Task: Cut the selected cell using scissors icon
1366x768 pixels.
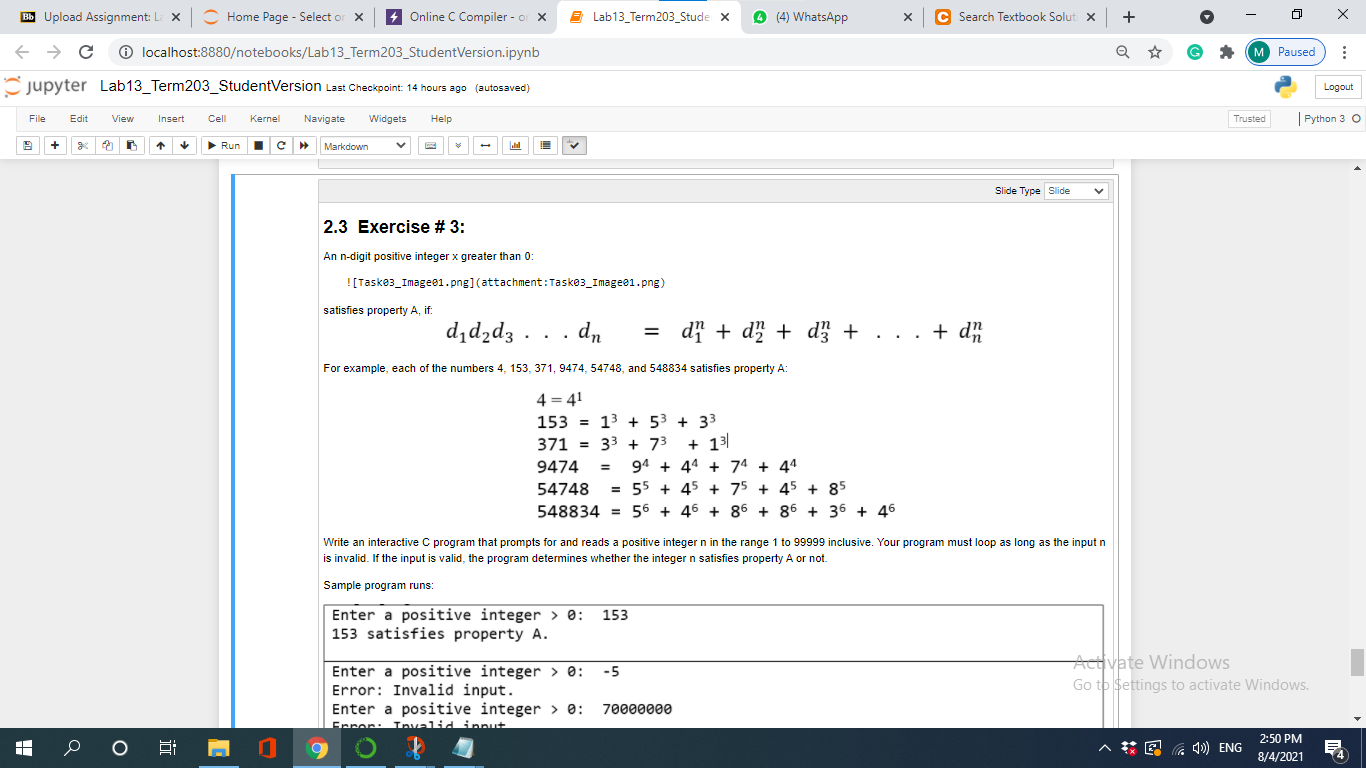Action: (81, 145)
